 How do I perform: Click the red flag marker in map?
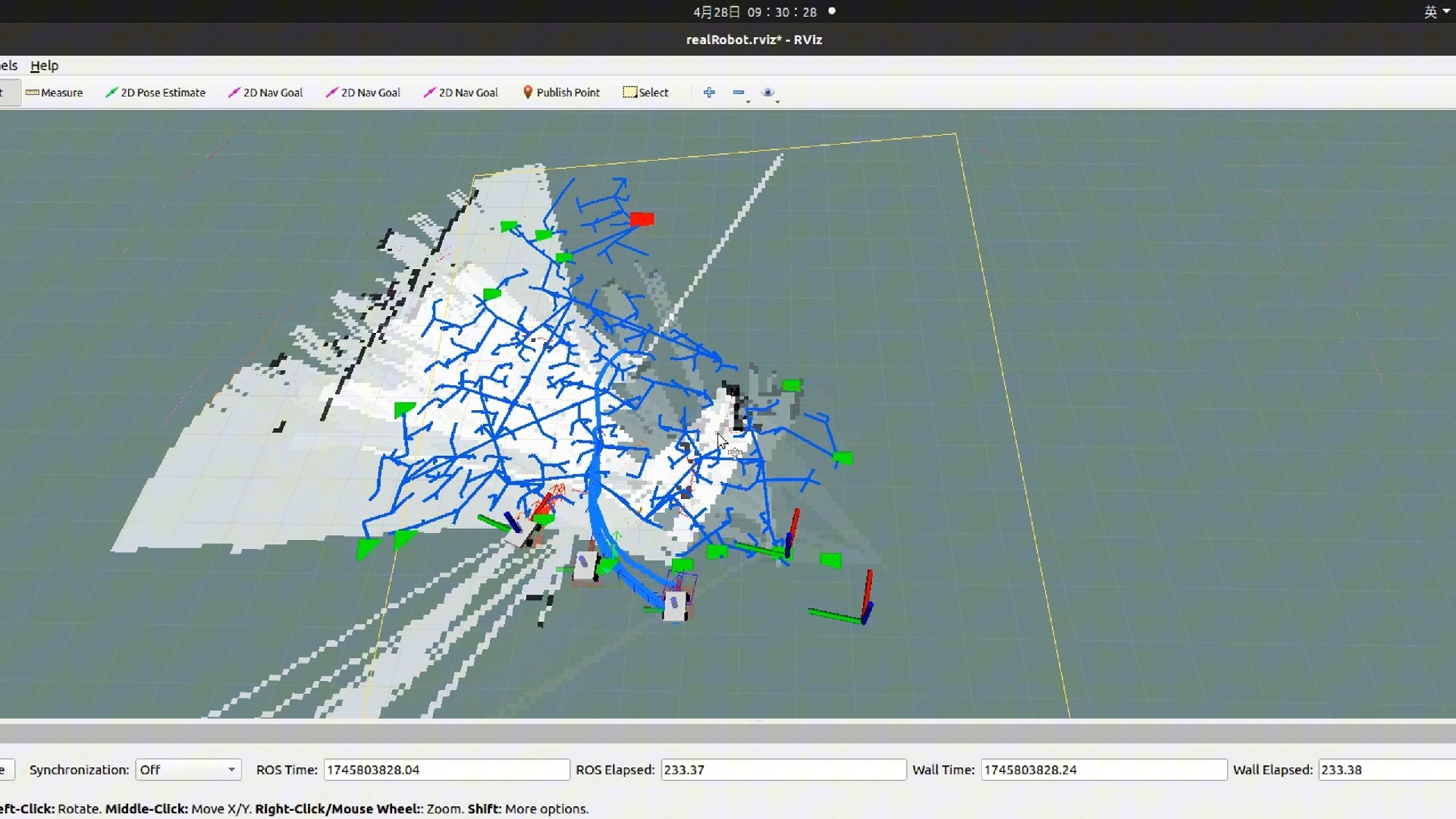point(642,219)
